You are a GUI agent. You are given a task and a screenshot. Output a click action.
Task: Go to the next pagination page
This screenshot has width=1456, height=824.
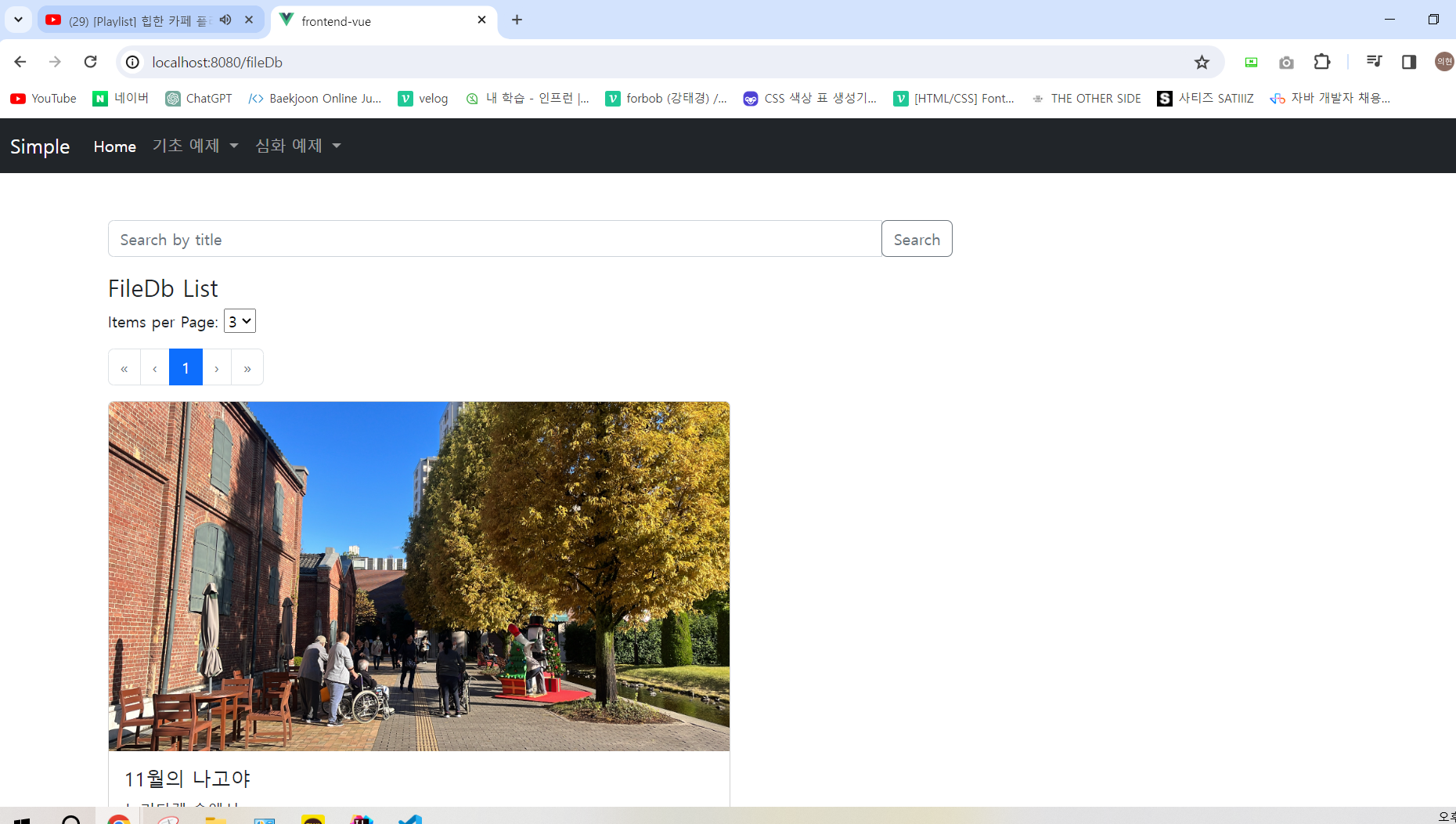click(217, 367)
